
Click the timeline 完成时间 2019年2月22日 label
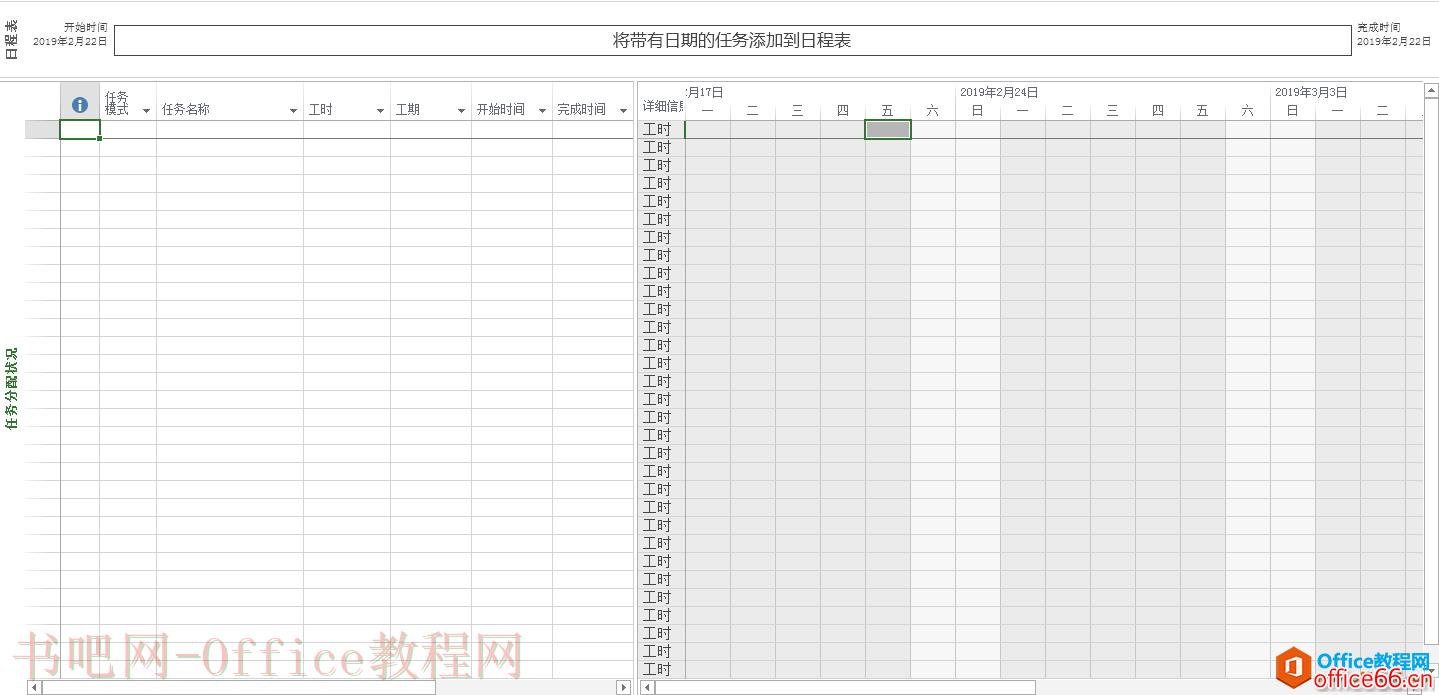(1394, 34)
